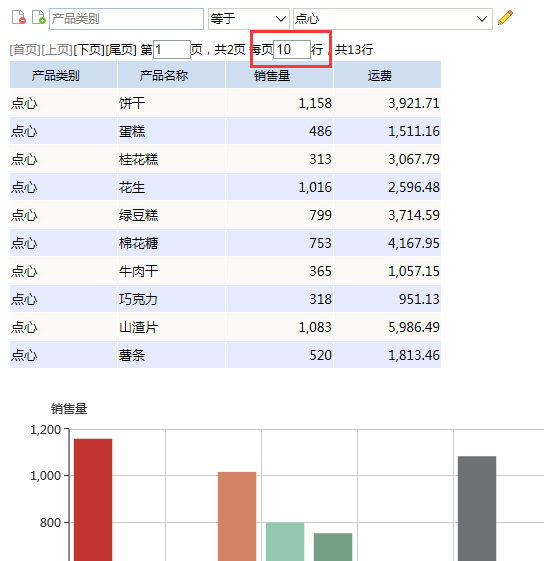Click the 首页 first page link
The width and height of the screenshot is (544, 561).
[25, 50]
